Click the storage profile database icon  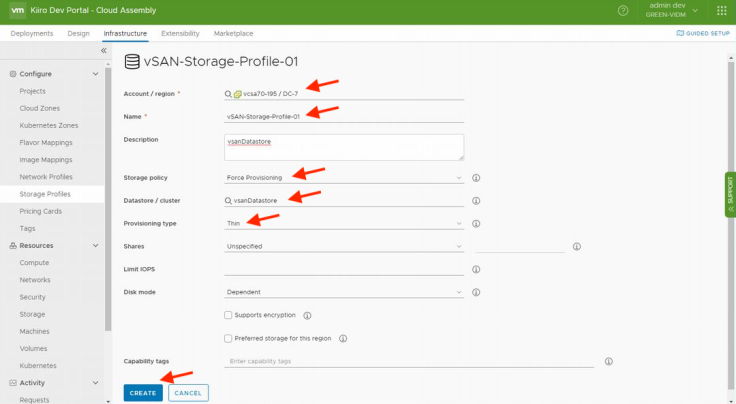[x=132, y=61]
